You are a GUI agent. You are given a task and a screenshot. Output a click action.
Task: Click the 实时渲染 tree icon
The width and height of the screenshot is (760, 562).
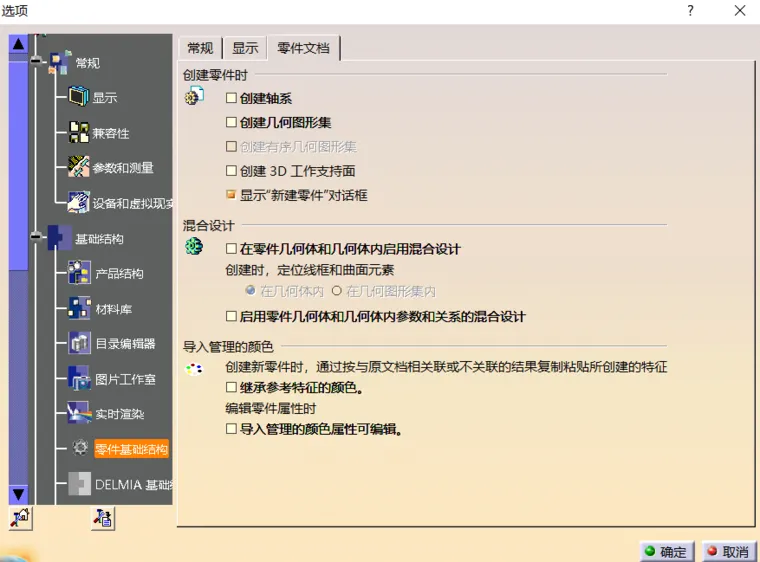tap(79, 413)
